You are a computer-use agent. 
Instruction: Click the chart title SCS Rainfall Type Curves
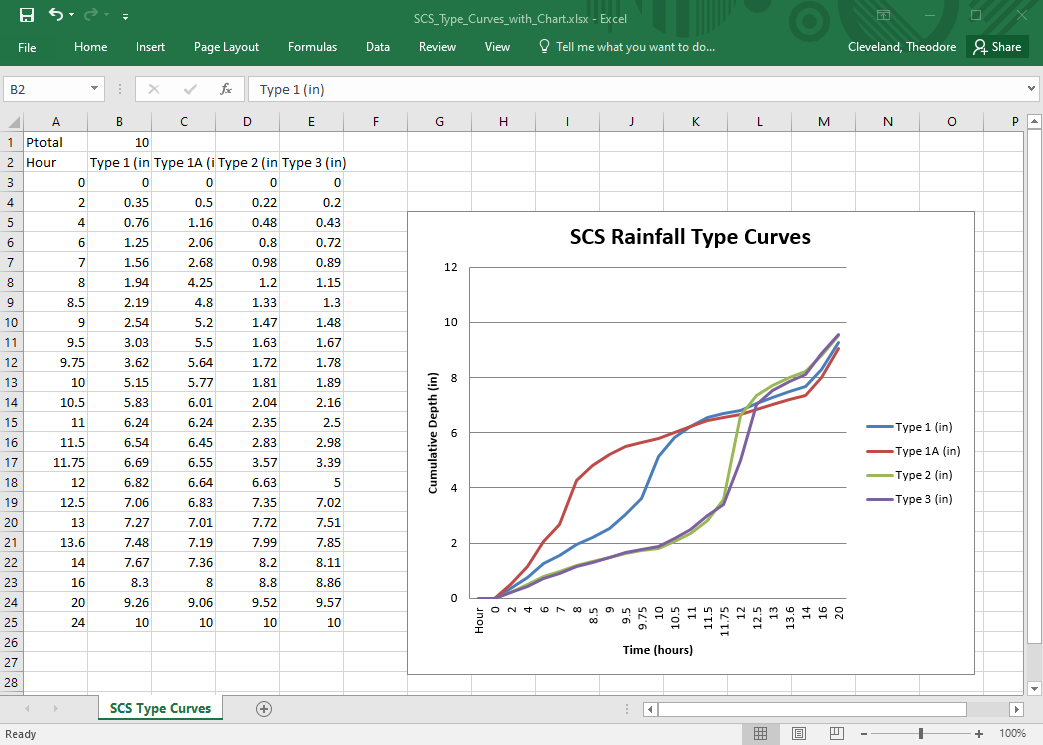690,237
